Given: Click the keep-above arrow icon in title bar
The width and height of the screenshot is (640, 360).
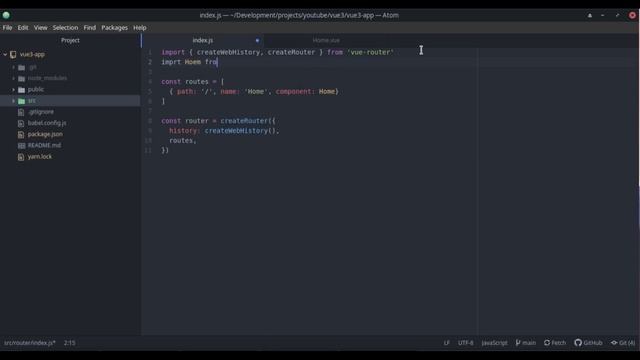Looking at the screenshot, I should (590, 16).
